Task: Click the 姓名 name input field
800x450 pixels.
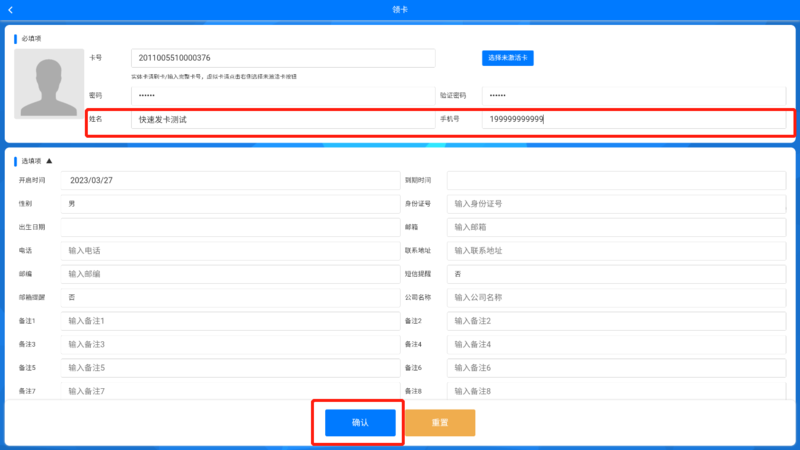Action: pyautogui.click(x=283, y=119)
